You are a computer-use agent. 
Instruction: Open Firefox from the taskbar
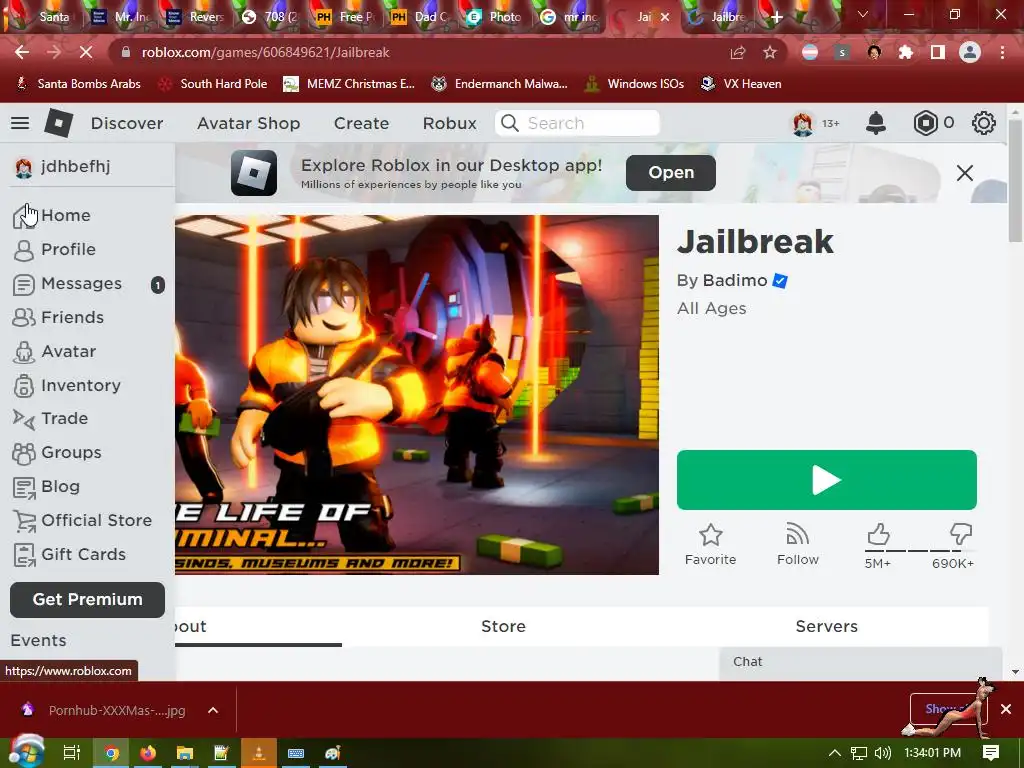pyautogui.click(x=148, y=753)
